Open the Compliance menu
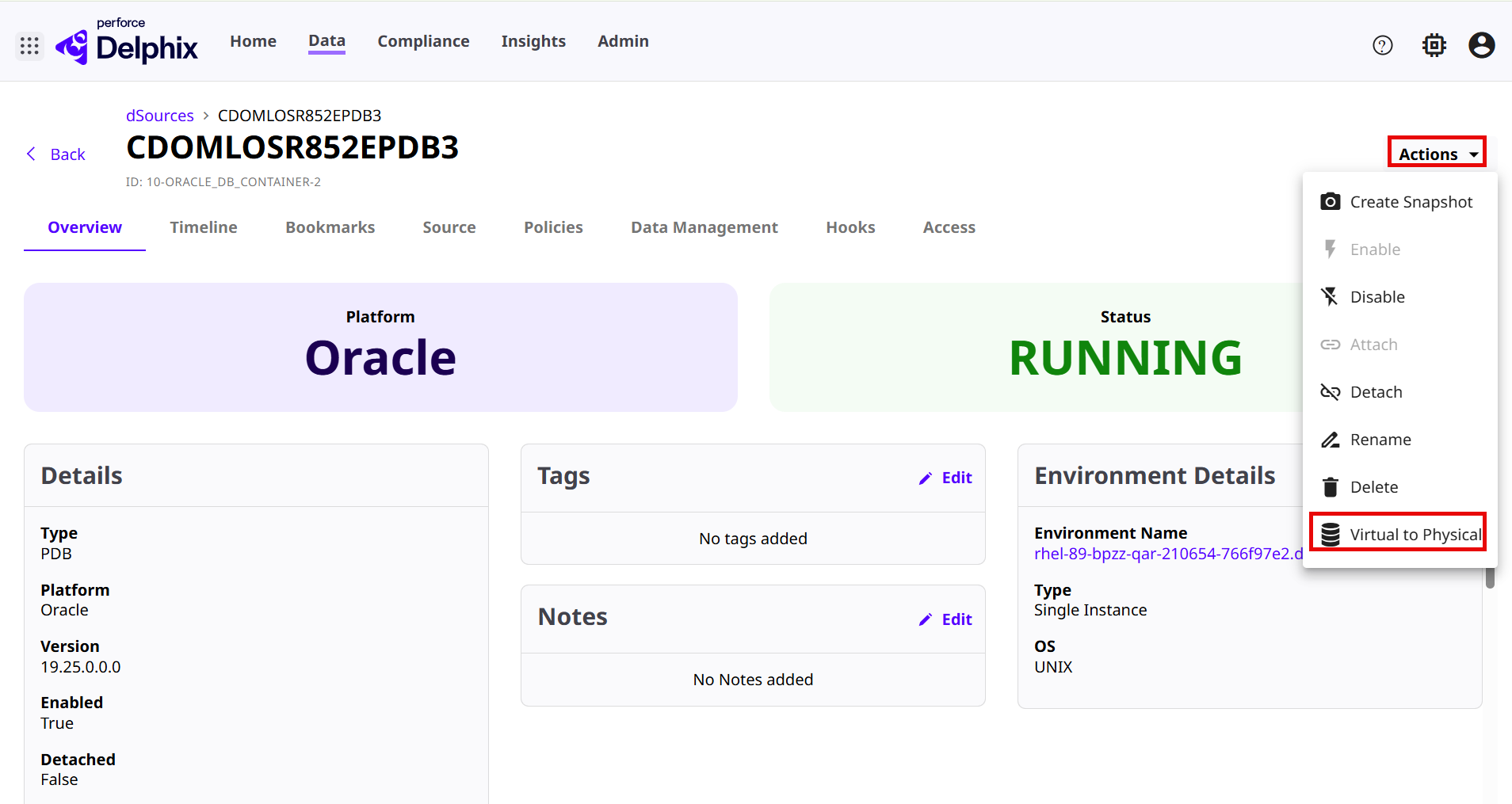 [423, 41]
